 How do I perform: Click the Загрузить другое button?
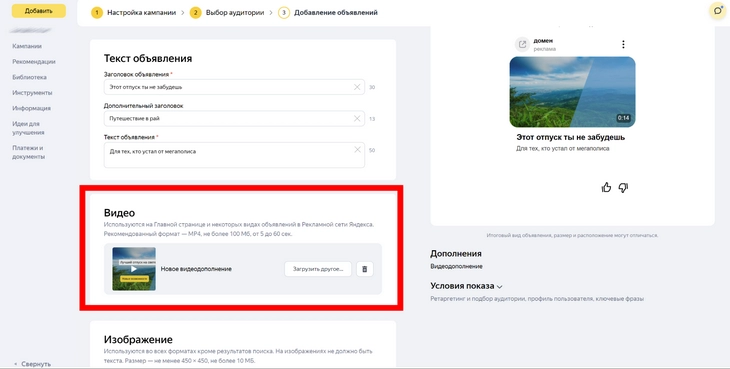click(x=318, y=269)
